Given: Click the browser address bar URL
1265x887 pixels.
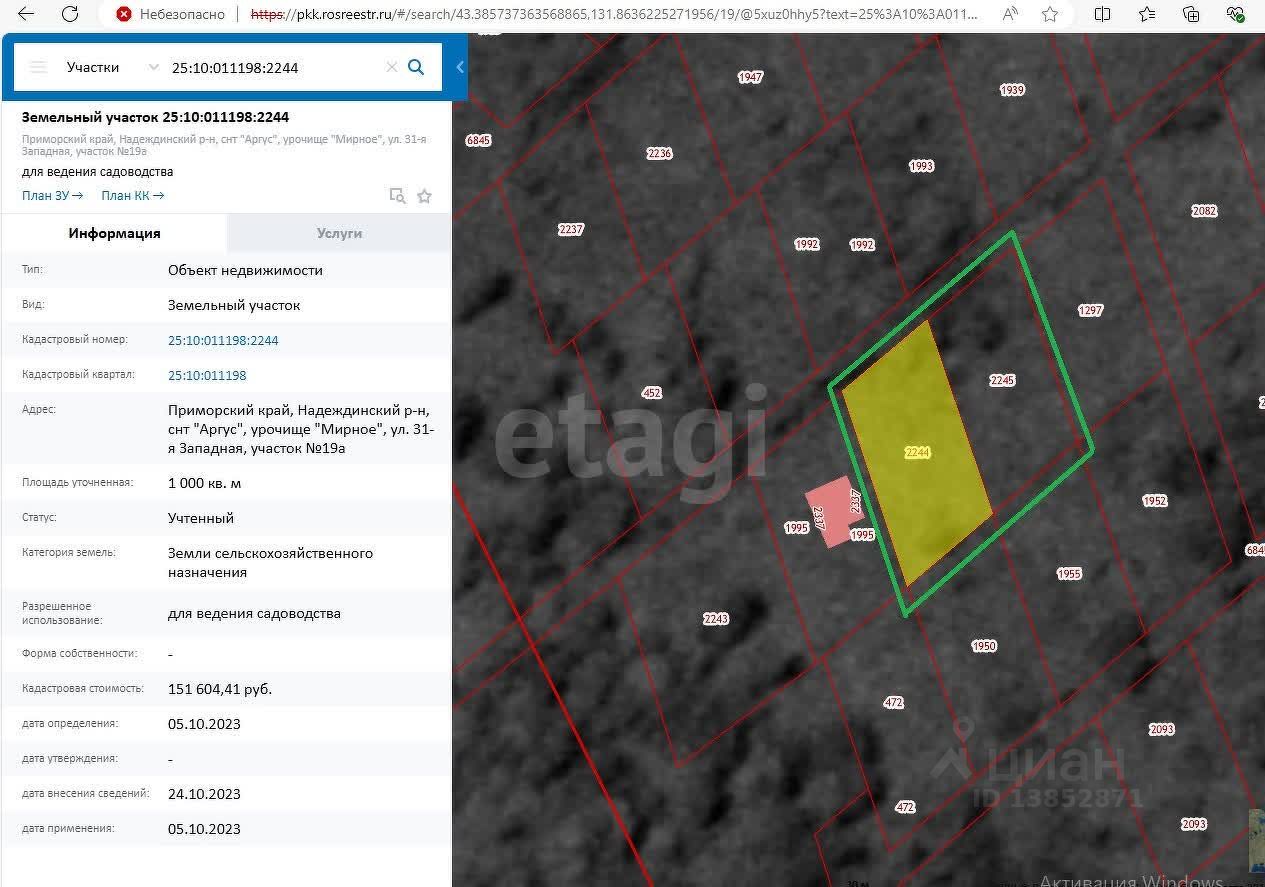Looking at the screenshot, I should tap(614, 14).
